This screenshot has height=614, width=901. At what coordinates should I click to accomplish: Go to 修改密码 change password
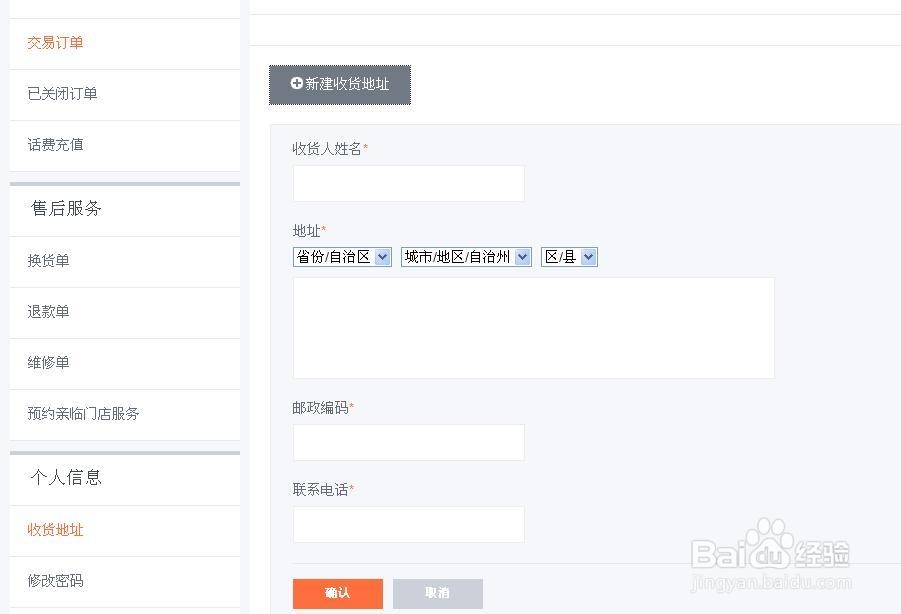pyautogui.click(x=56, y=581)
